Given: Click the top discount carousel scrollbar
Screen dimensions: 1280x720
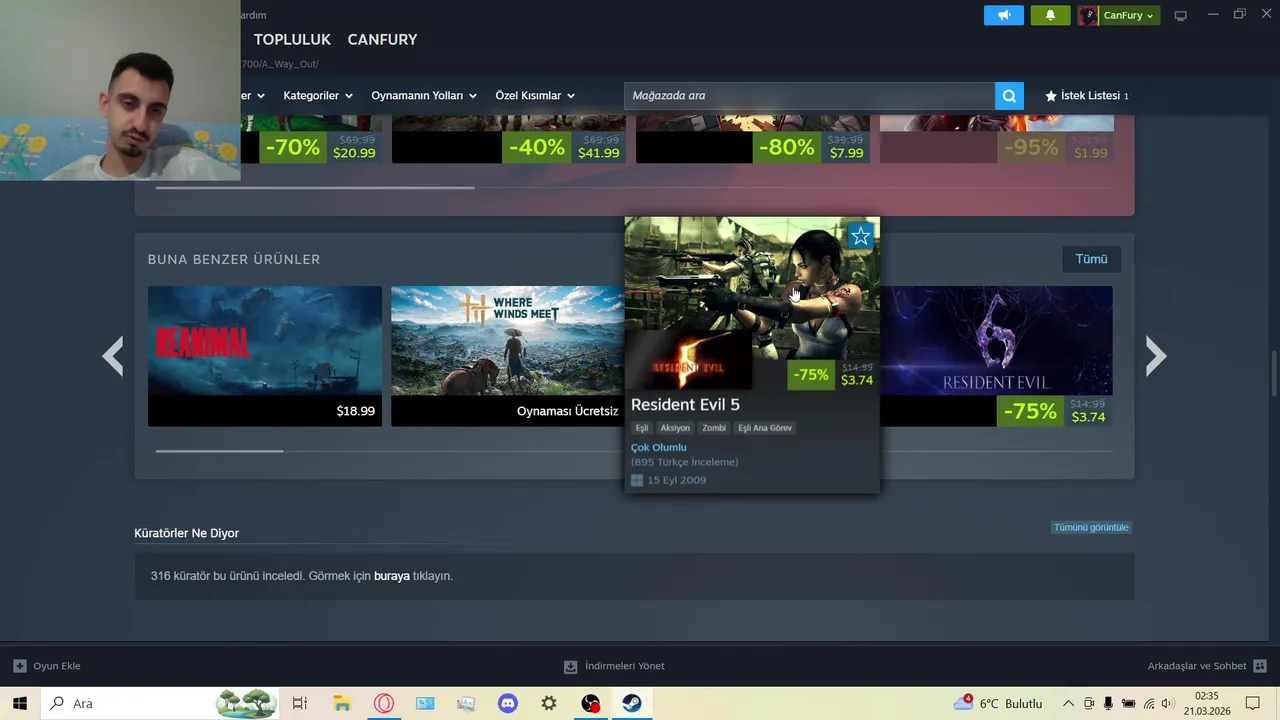Looking at the screenshot, I should [x=314, y=187].
